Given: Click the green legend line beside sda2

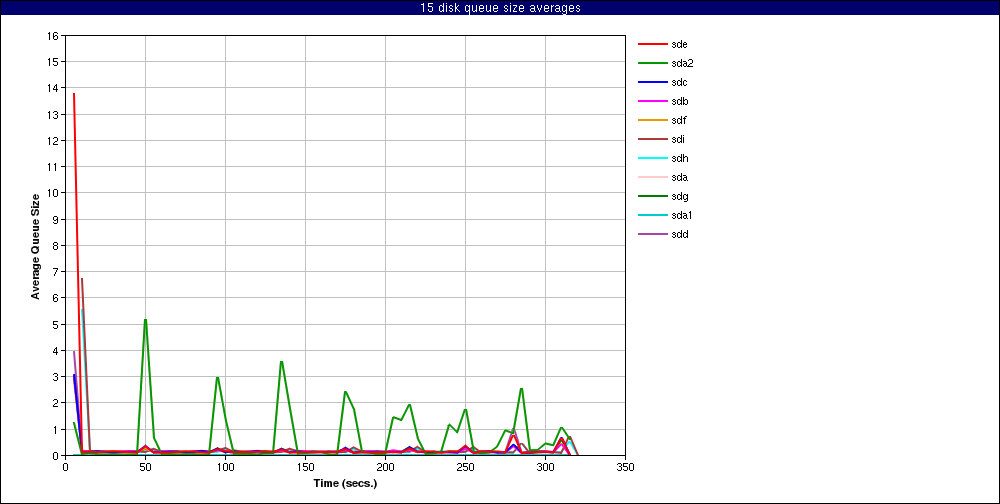Looking at the screenshot, I should click(x=652, y=63).
